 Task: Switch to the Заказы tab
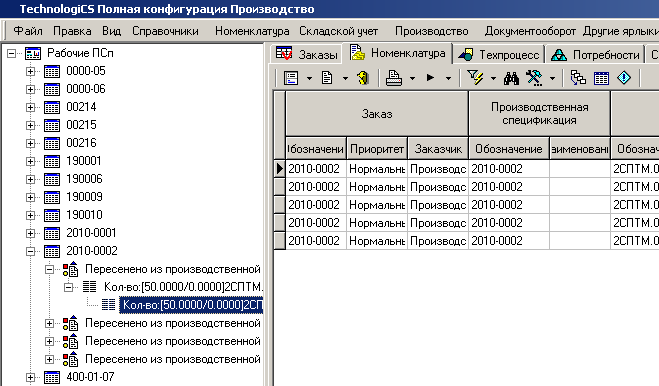click(x=307, y=54)
